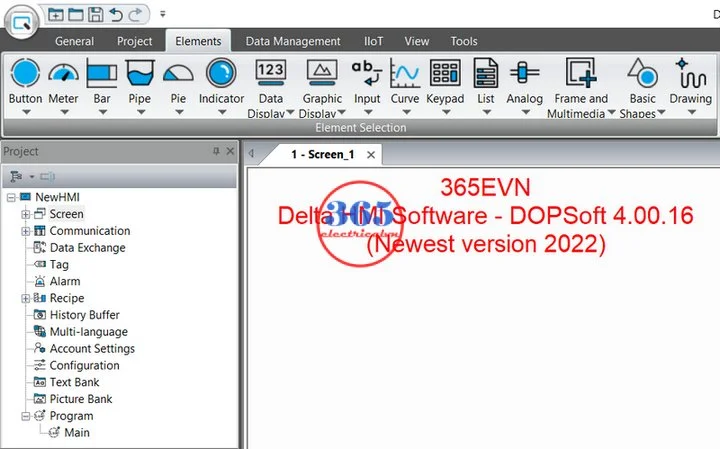The width and height of the screenshot is (720, 449).
Task: Close the Screen_1 tab
Action: pos(371,155)
